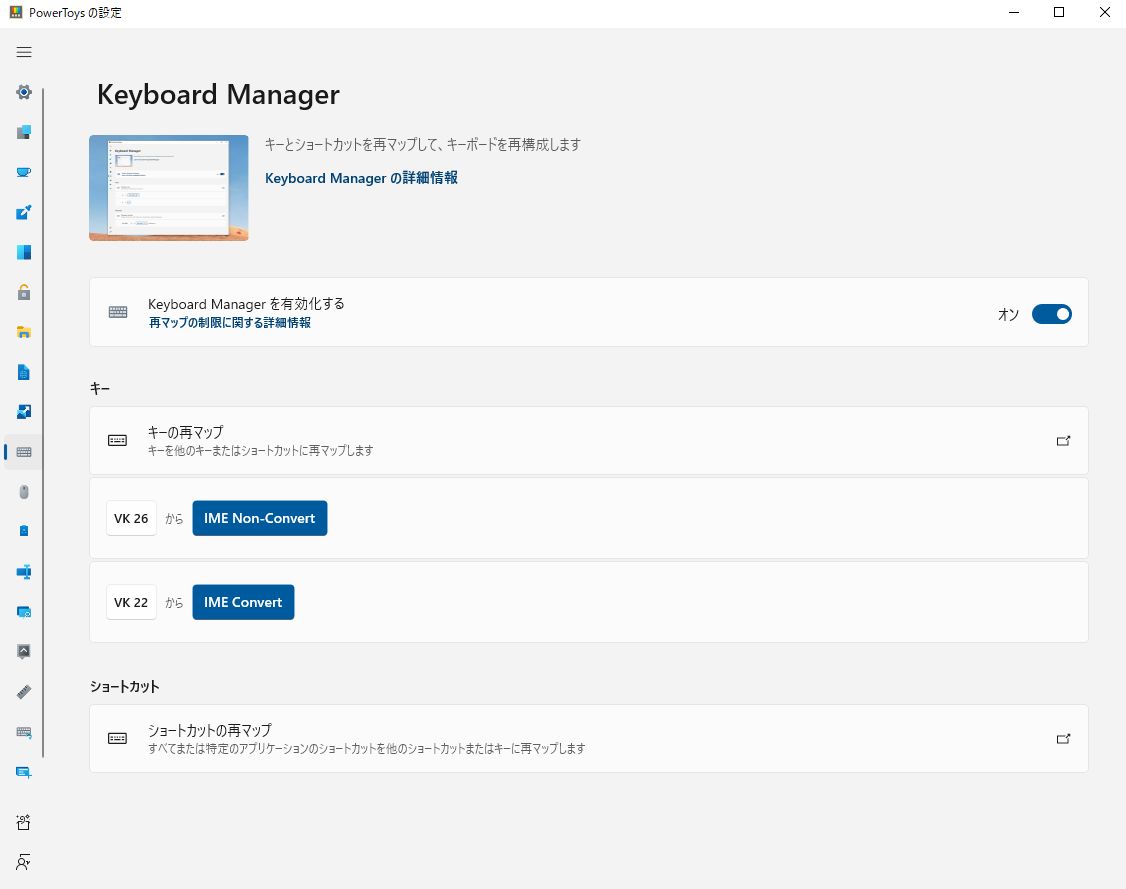The width and height of the screenshot is (1126, 889).
Task: Open Always On Top in sidebar
Action: point(24,132)
